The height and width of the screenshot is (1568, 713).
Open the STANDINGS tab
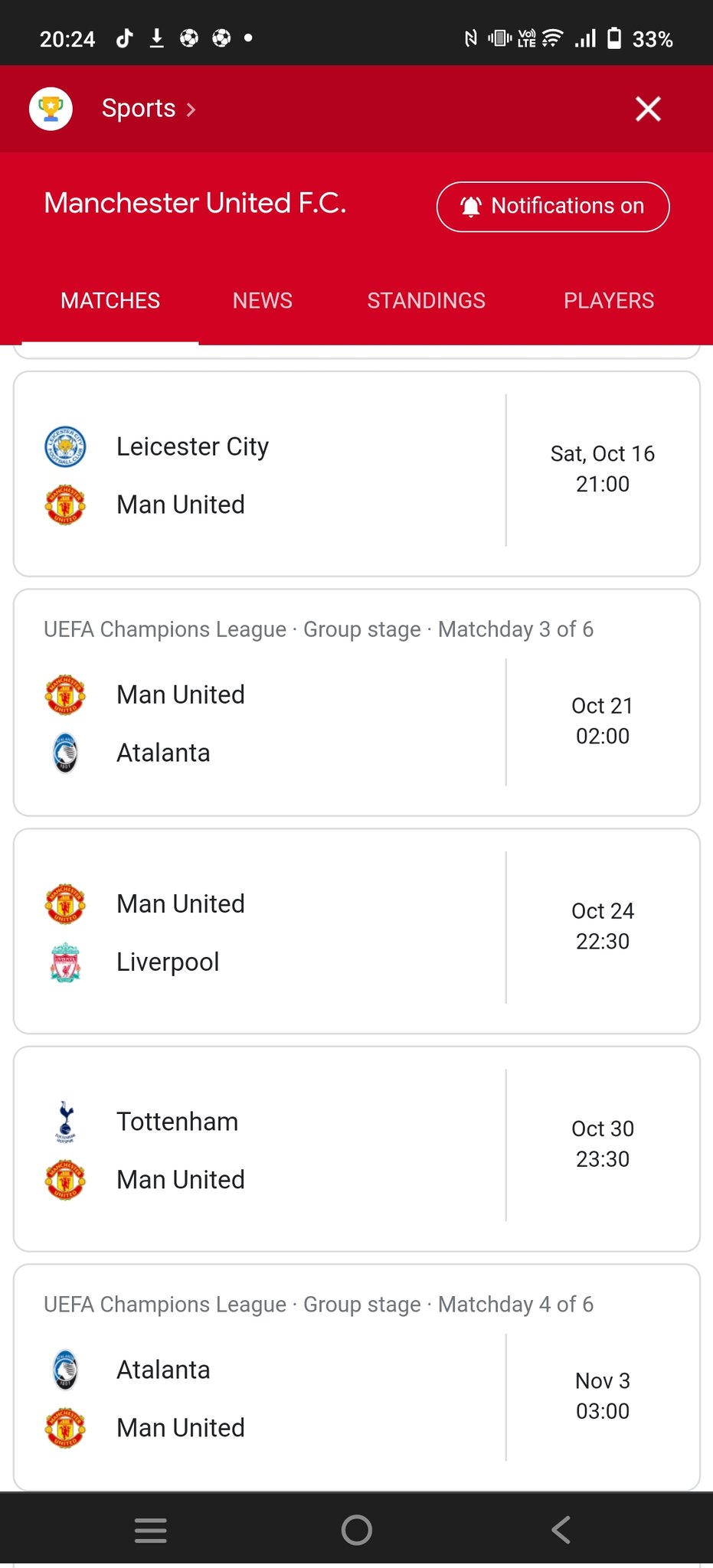426,301
